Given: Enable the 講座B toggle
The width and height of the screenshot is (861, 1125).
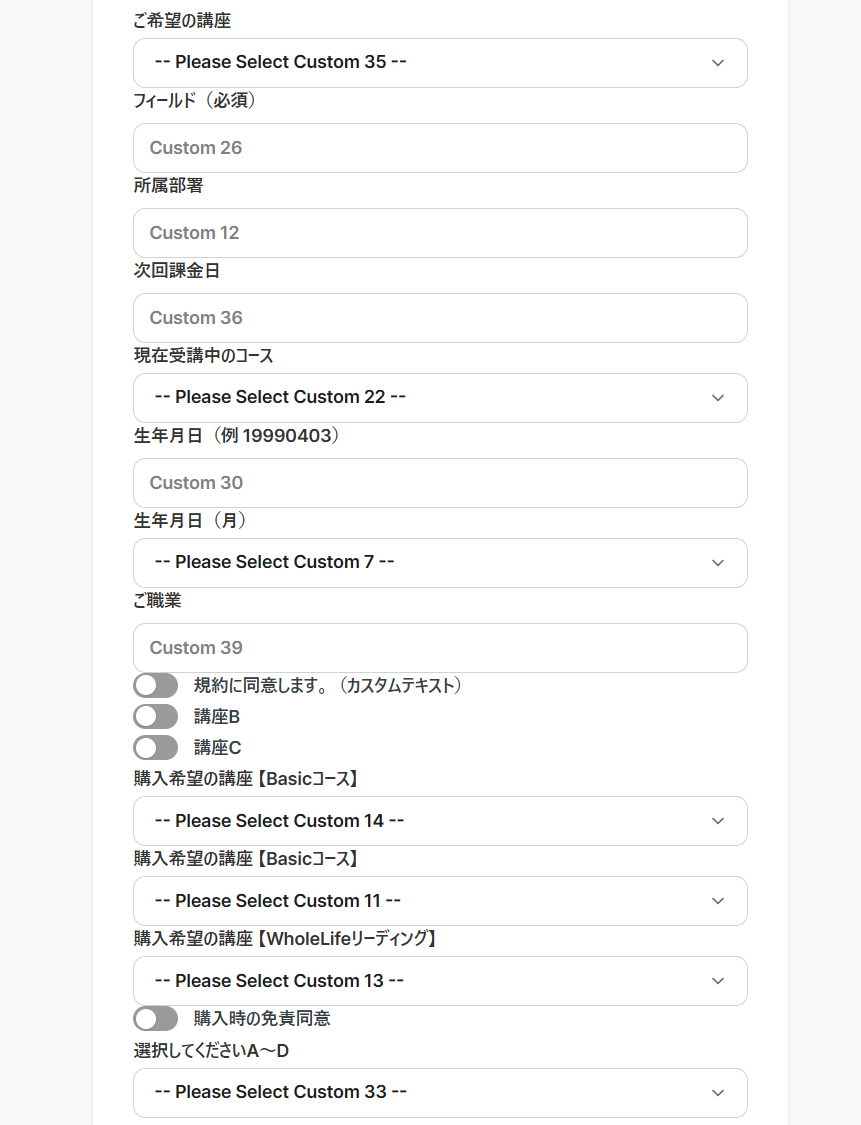Looking at the screenshot, I should tap(156, 716).
